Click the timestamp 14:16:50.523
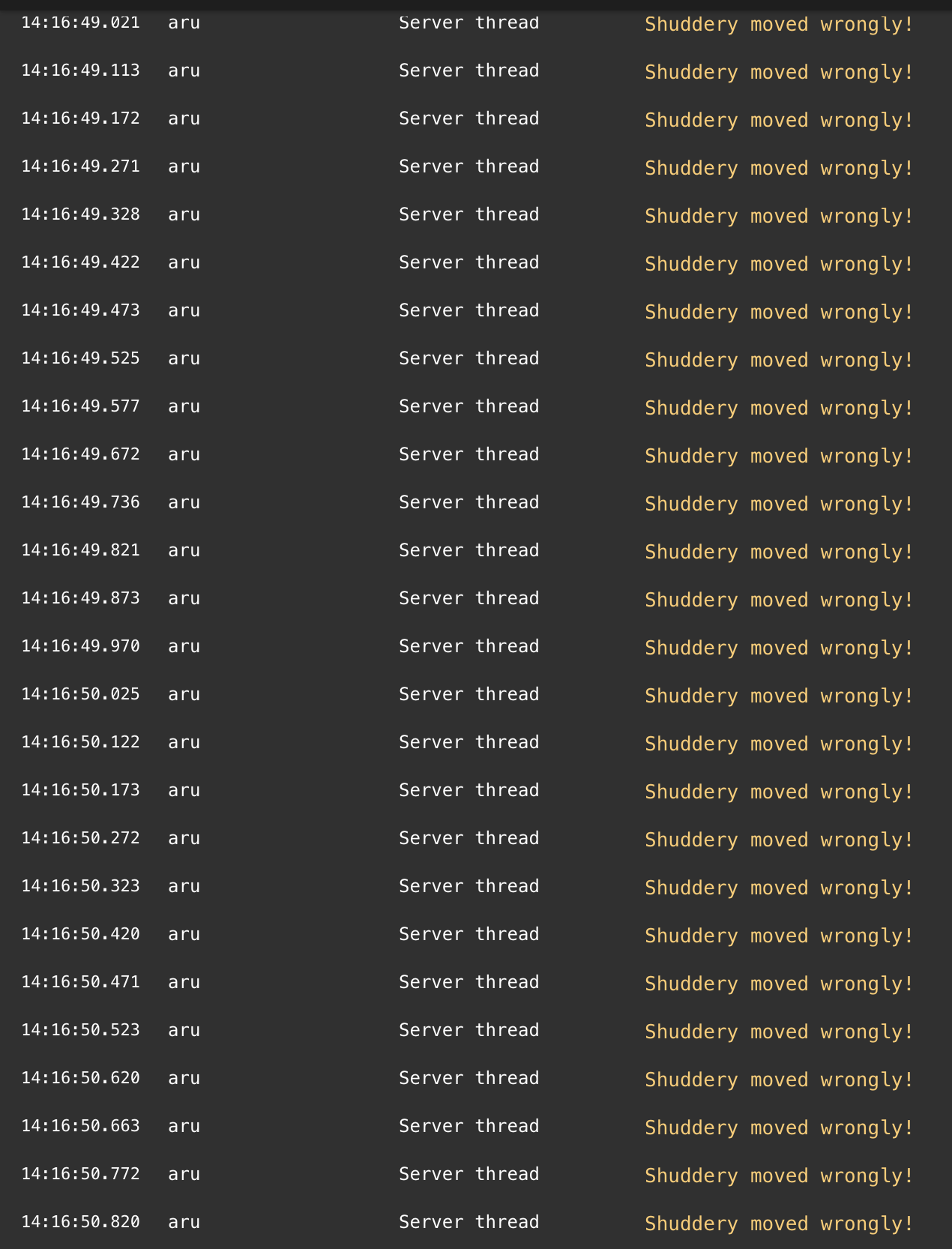The image size is (952, 1249). [x=80, y=1030]
